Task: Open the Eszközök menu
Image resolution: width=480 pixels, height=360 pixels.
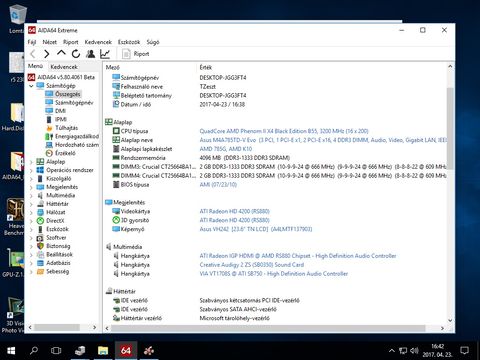Action: click(129, 42)
